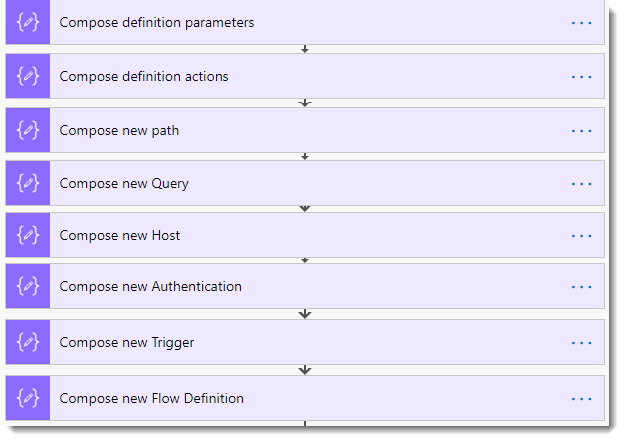Click the arrow connector above Compose new Trigger
Image resolution: width=624 pixels, height=441 pixels.
coord(305,314)
